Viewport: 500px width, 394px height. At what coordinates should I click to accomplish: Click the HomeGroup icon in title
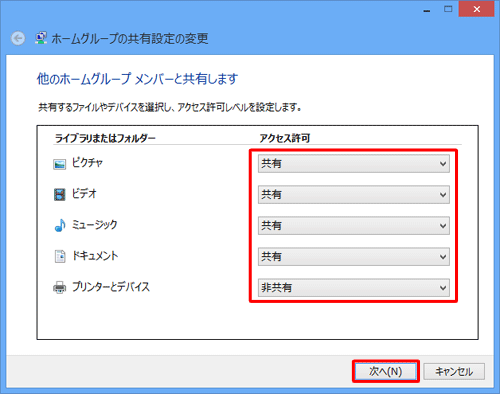point(41,38)
